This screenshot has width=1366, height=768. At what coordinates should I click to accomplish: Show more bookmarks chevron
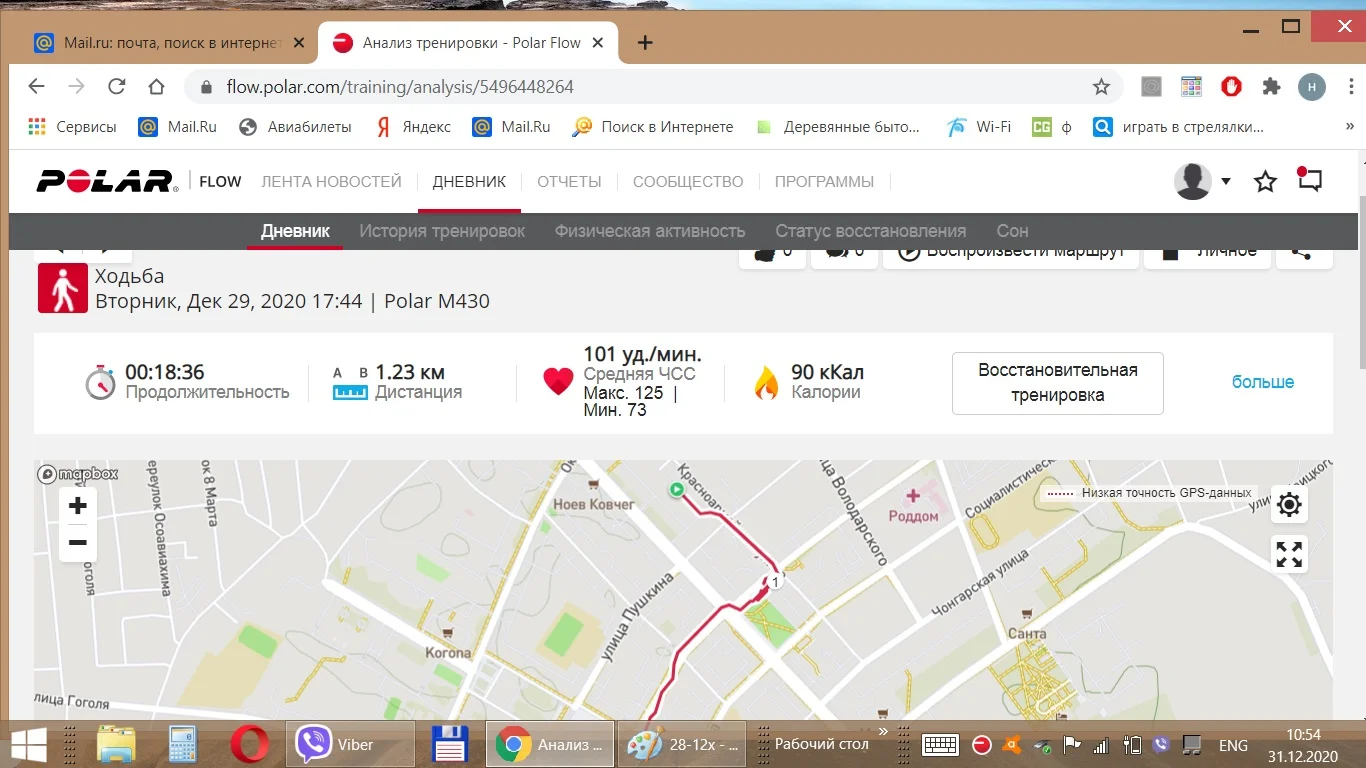pos(1350,127)
